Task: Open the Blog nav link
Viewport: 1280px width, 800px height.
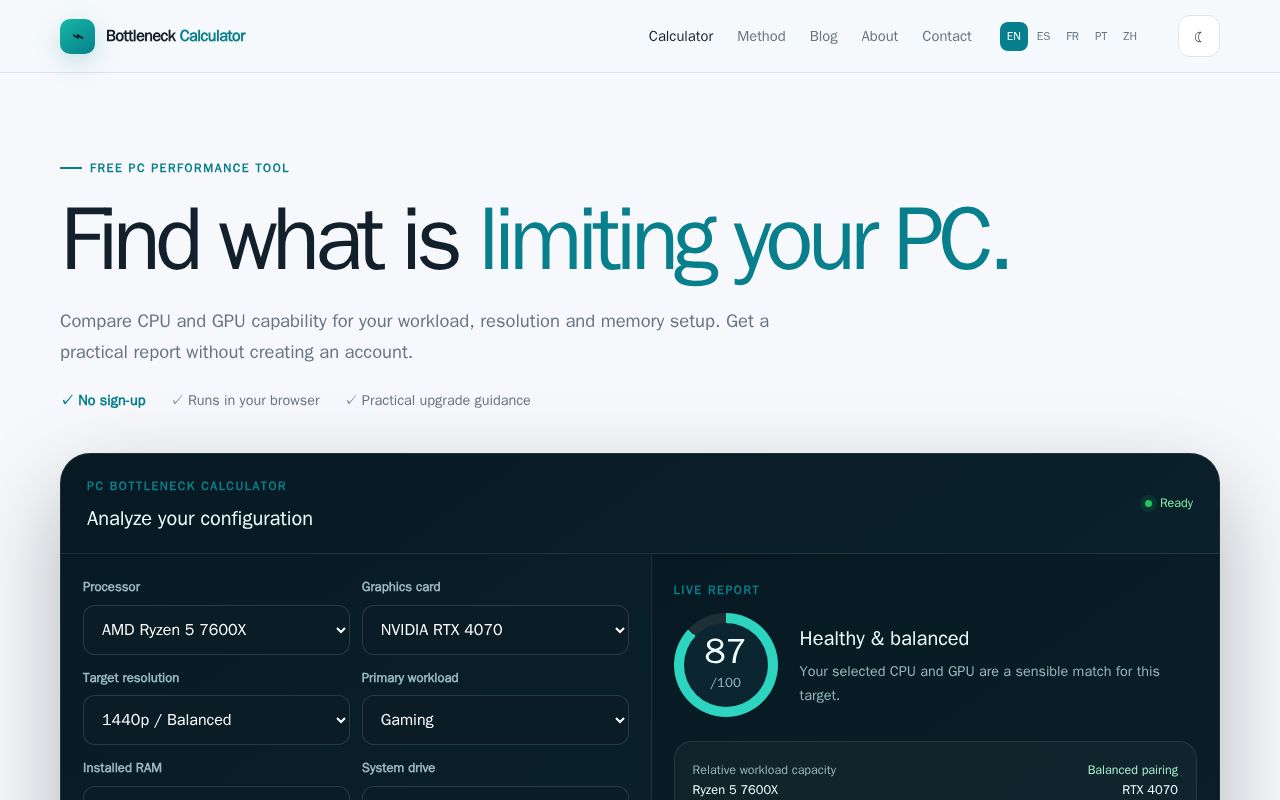Action: (x=824, y=36)
